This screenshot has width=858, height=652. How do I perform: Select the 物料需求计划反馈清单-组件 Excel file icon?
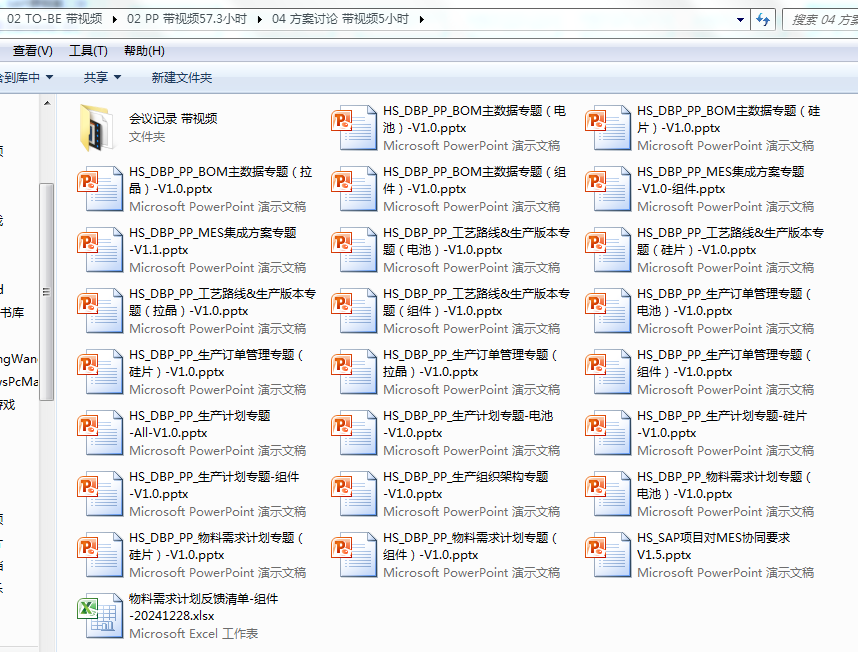pyautogui.click(x=98, y=615)
